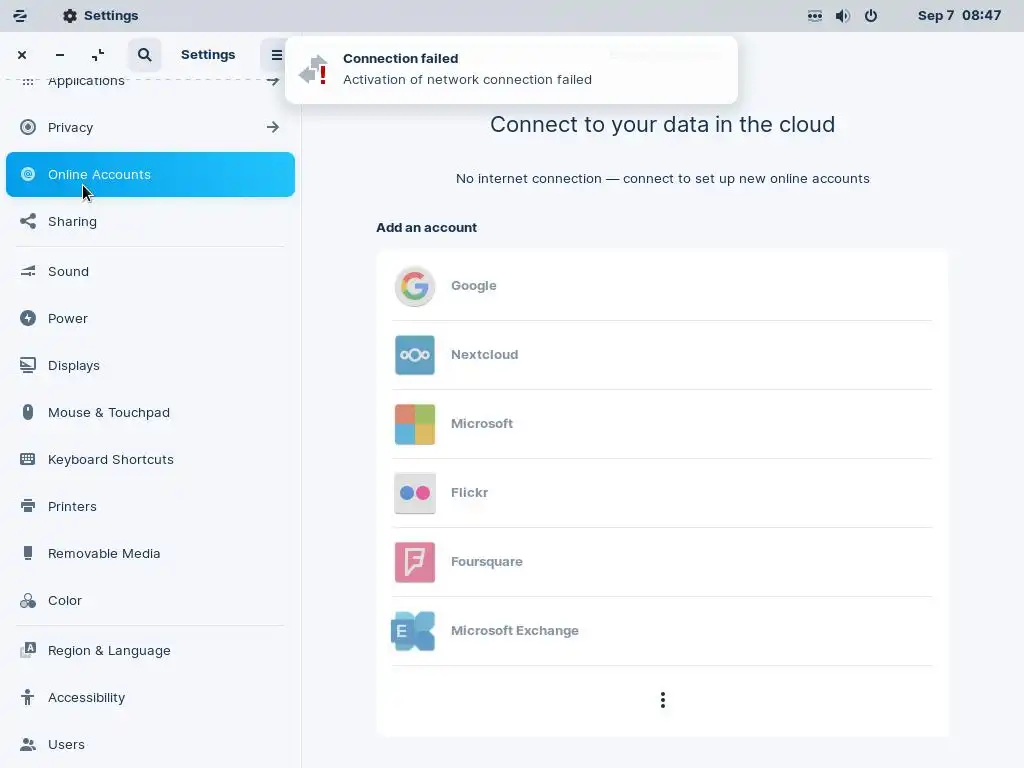Add a Microsoft Exchange account
1024x768 pixels.
(x=662, y=631)
